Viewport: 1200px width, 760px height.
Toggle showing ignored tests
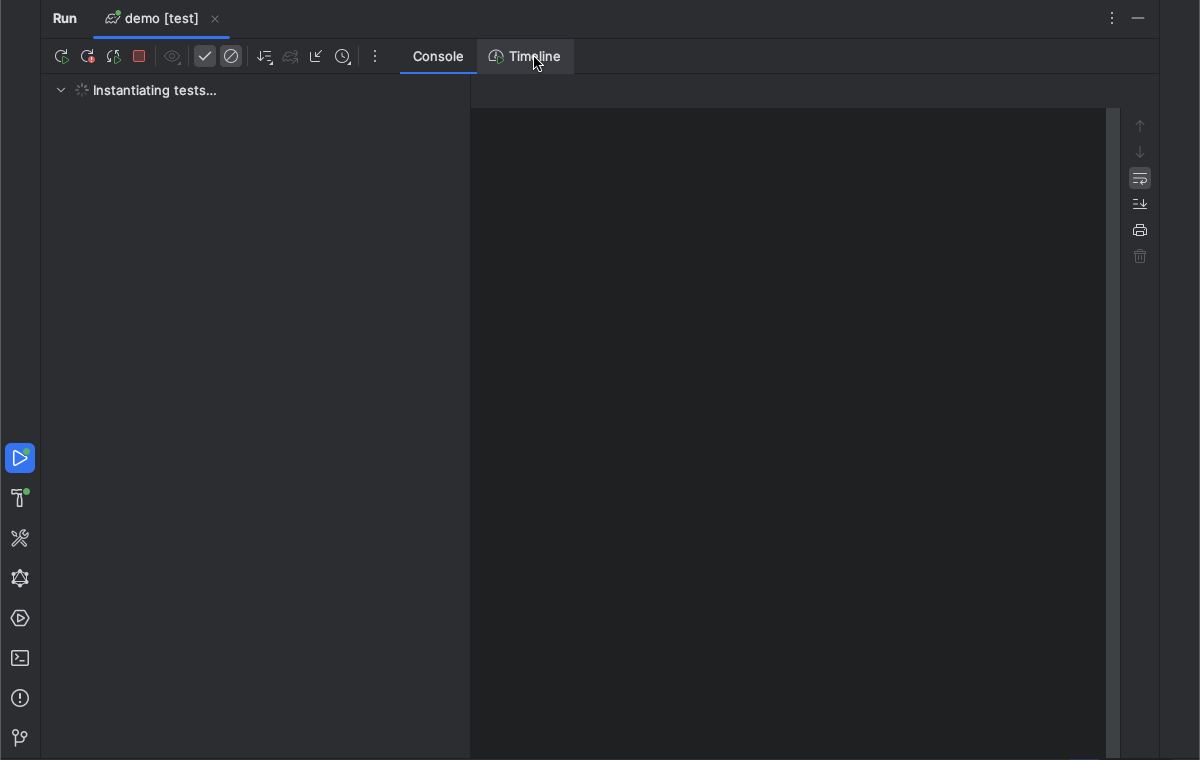[231, 56]
